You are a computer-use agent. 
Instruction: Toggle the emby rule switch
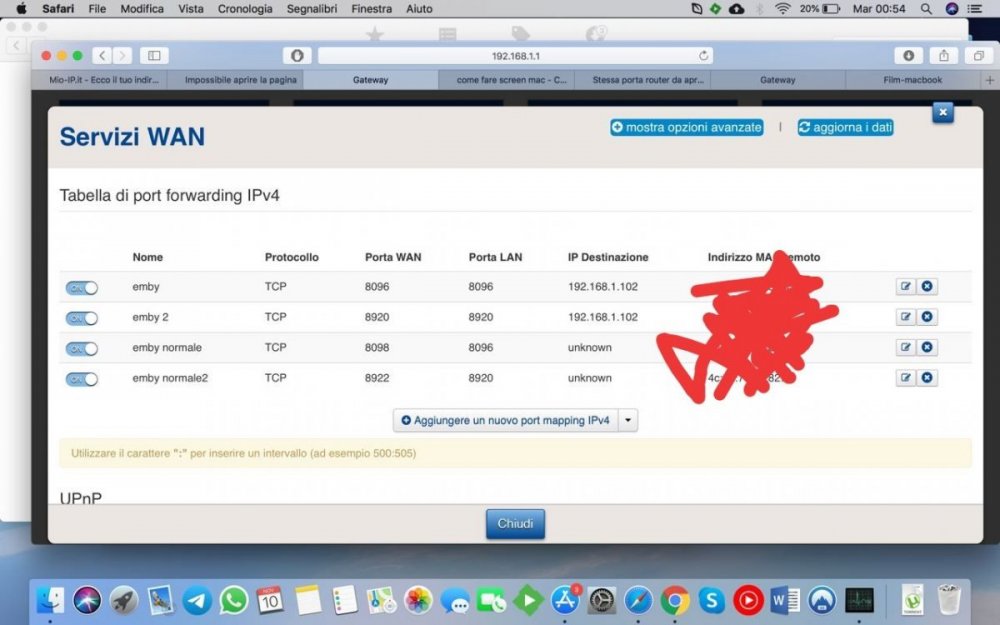click(x=82, y=288)
